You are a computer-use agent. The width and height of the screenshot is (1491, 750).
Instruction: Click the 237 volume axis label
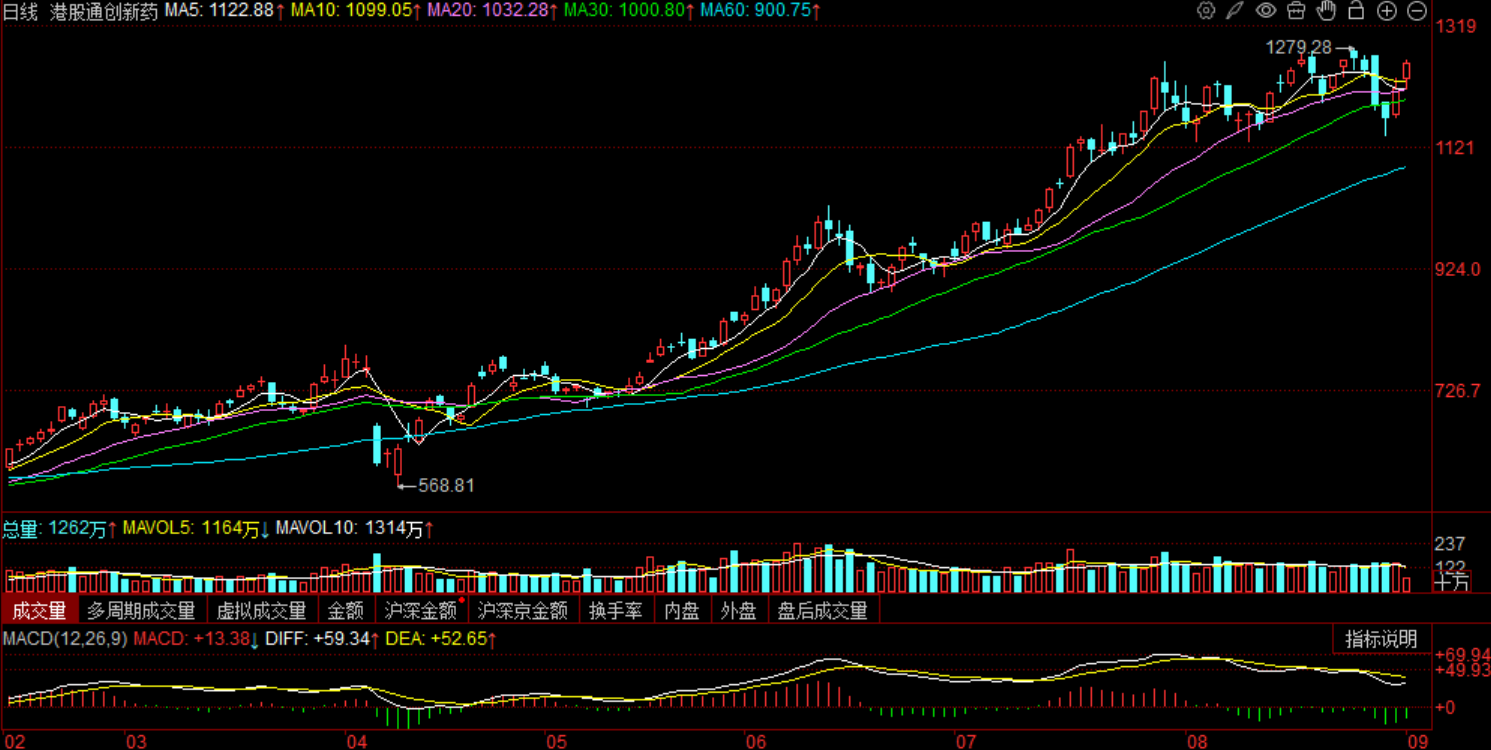coord(1450,545)
